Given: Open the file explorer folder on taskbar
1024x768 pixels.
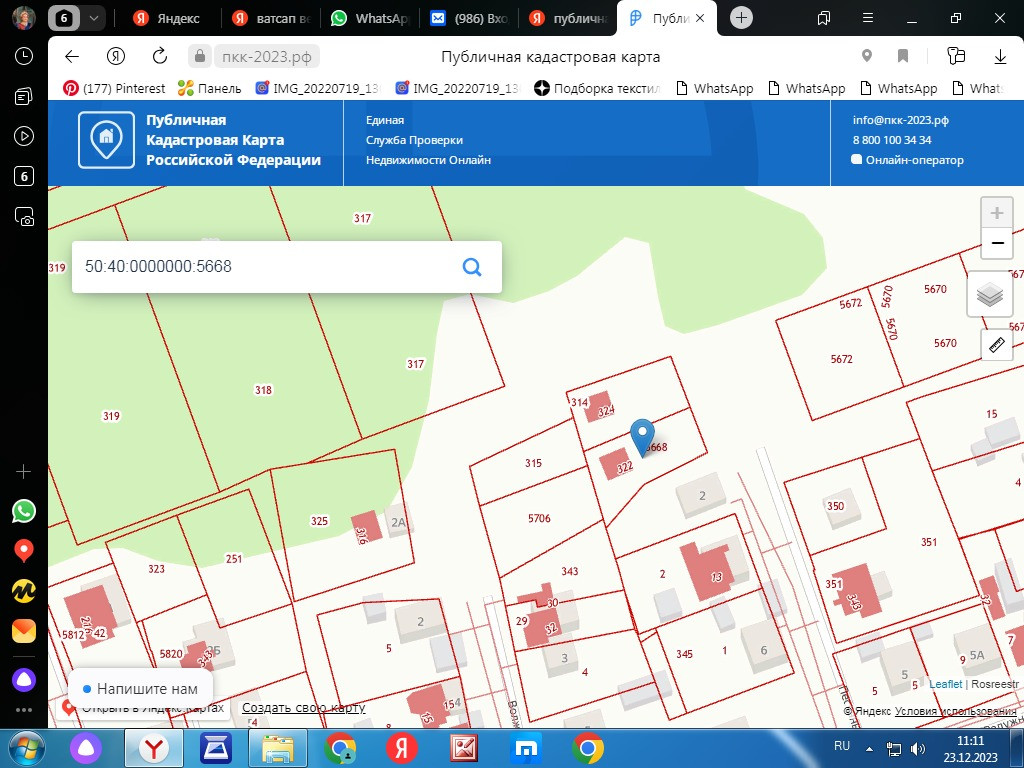Looking at the screenshot, I should pos(278,749).
